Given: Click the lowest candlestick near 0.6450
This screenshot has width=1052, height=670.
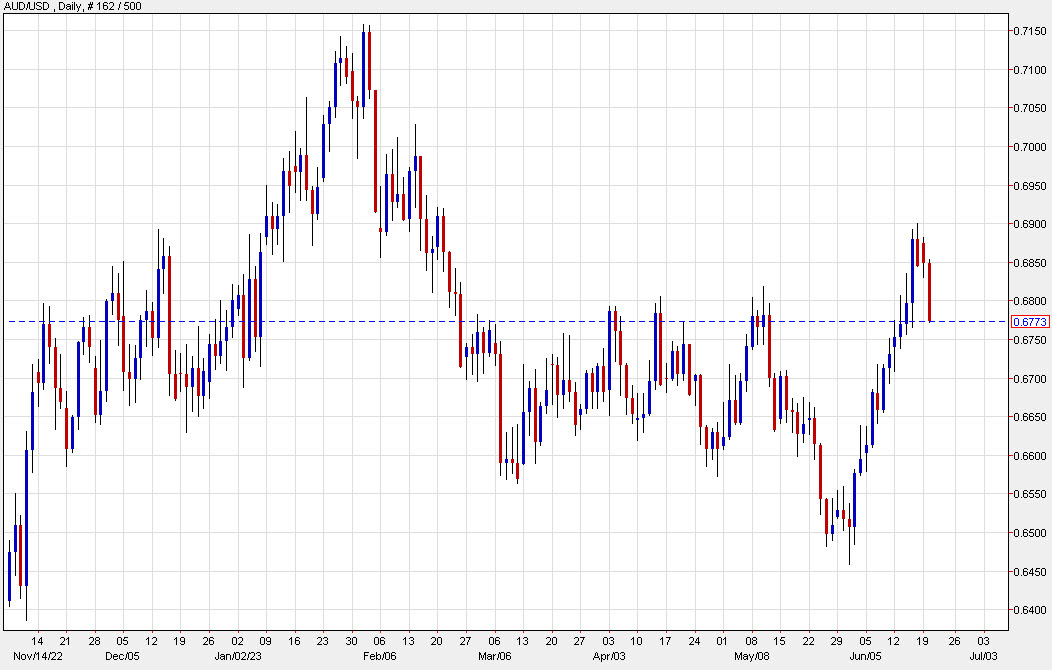Looking at the screenshot, I should click(x=851, y=550).
